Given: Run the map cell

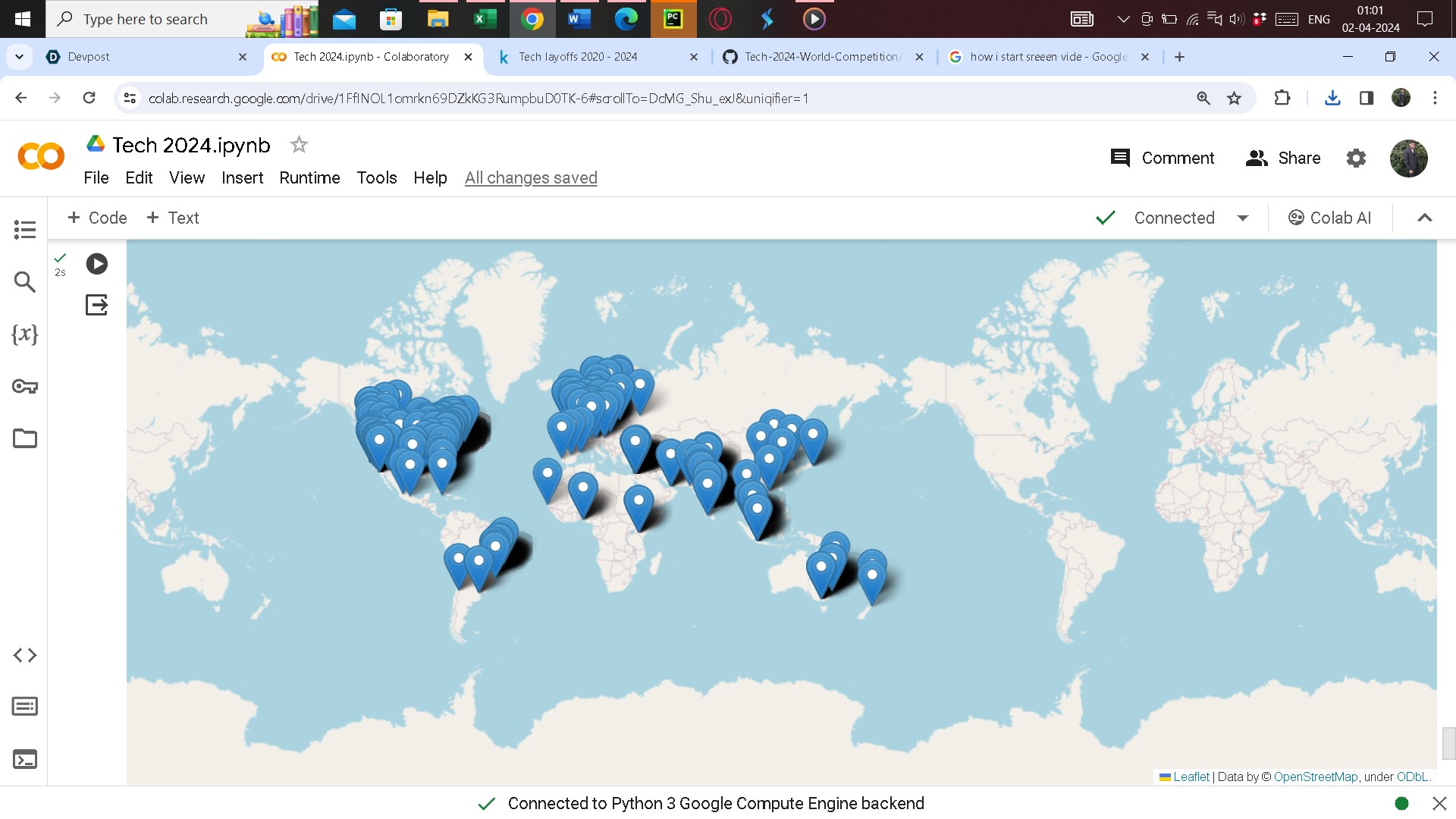Looking at the screenshot, I should click(x=96, y=264).
